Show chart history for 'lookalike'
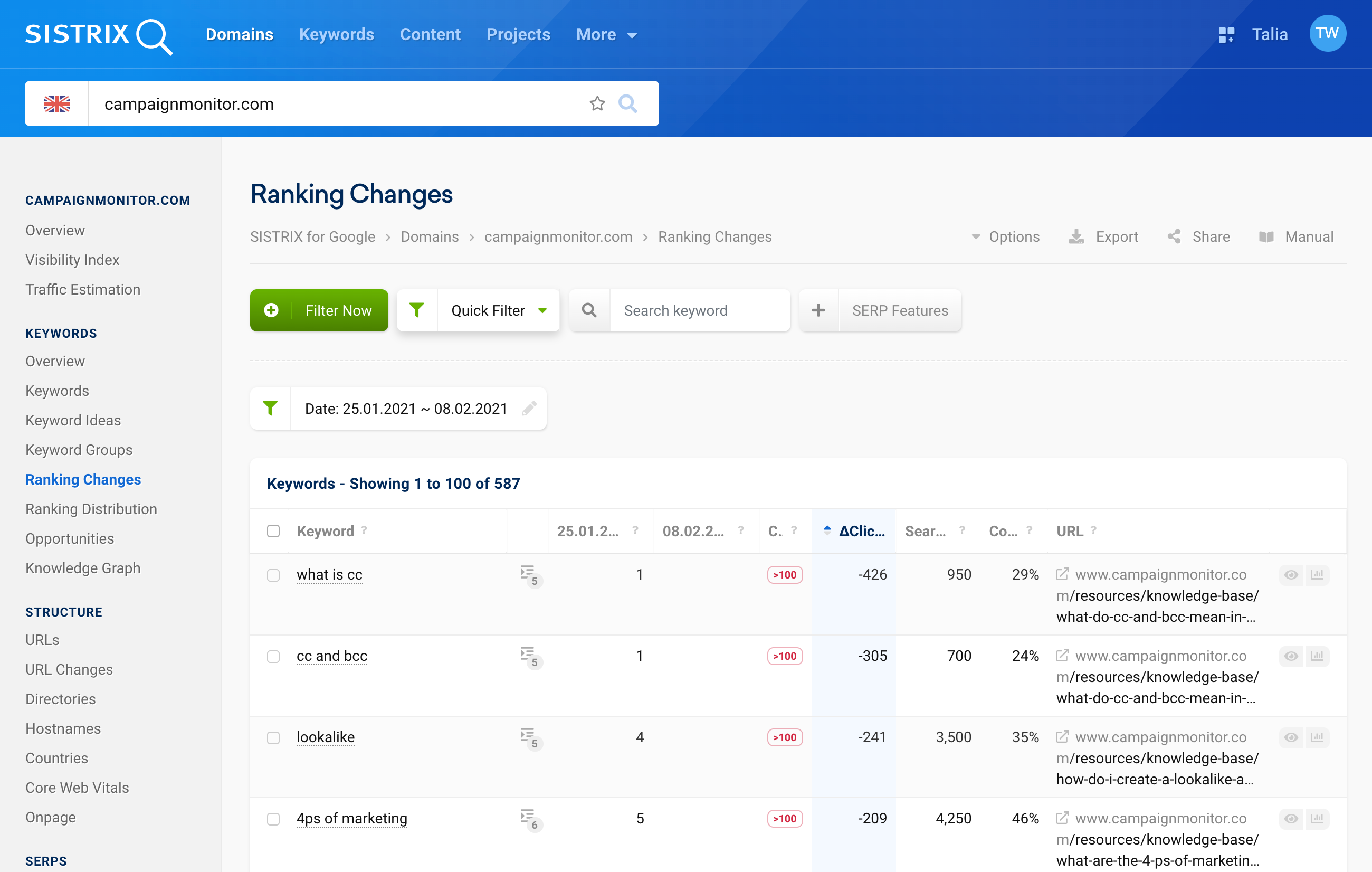This screenshot has width=1372, height=872. (1317, 737)
